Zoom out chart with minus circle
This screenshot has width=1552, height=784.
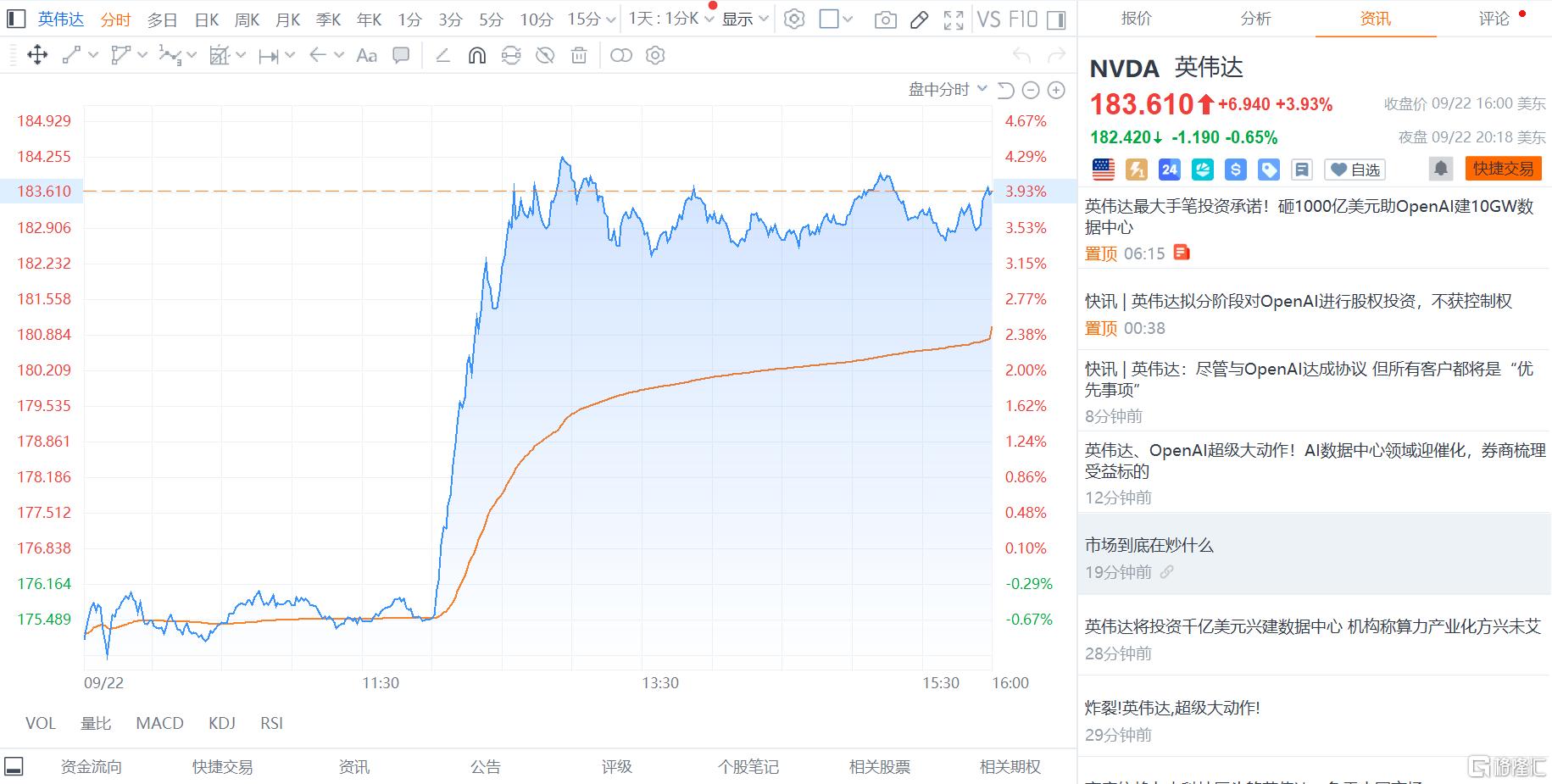1031,90
